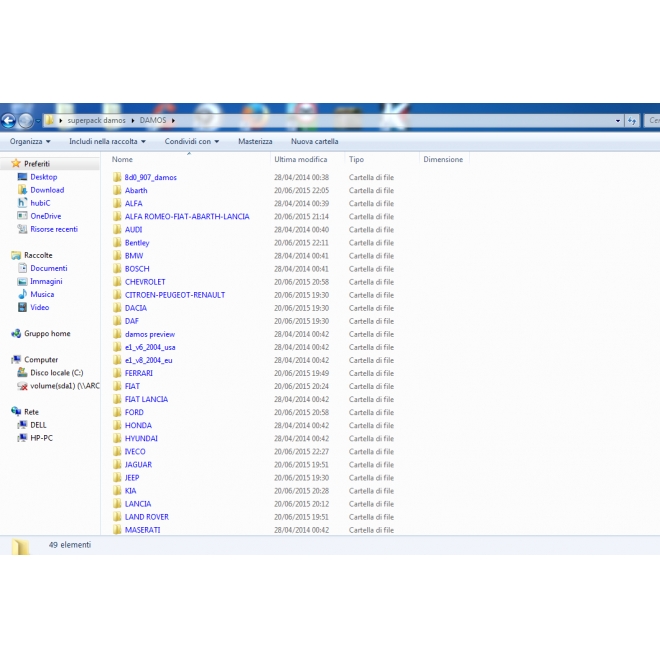Select the e1_v6_2004_usa folder name
The height and width of the screenshot is (660, 660).
pyautogui.click(x=150, y=347)
